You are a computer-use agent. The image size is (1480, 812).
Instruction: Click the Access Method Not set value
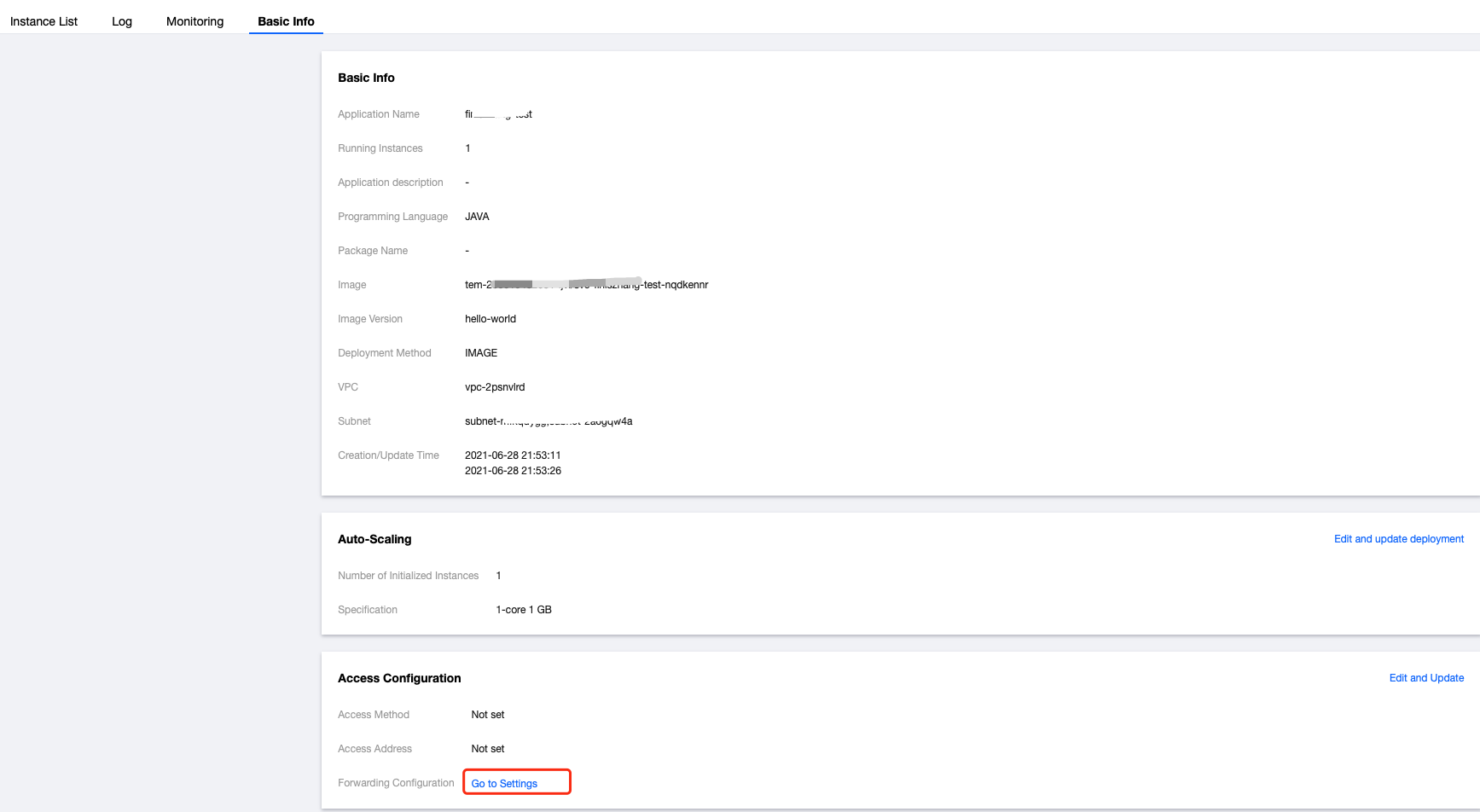coord(488,715)
